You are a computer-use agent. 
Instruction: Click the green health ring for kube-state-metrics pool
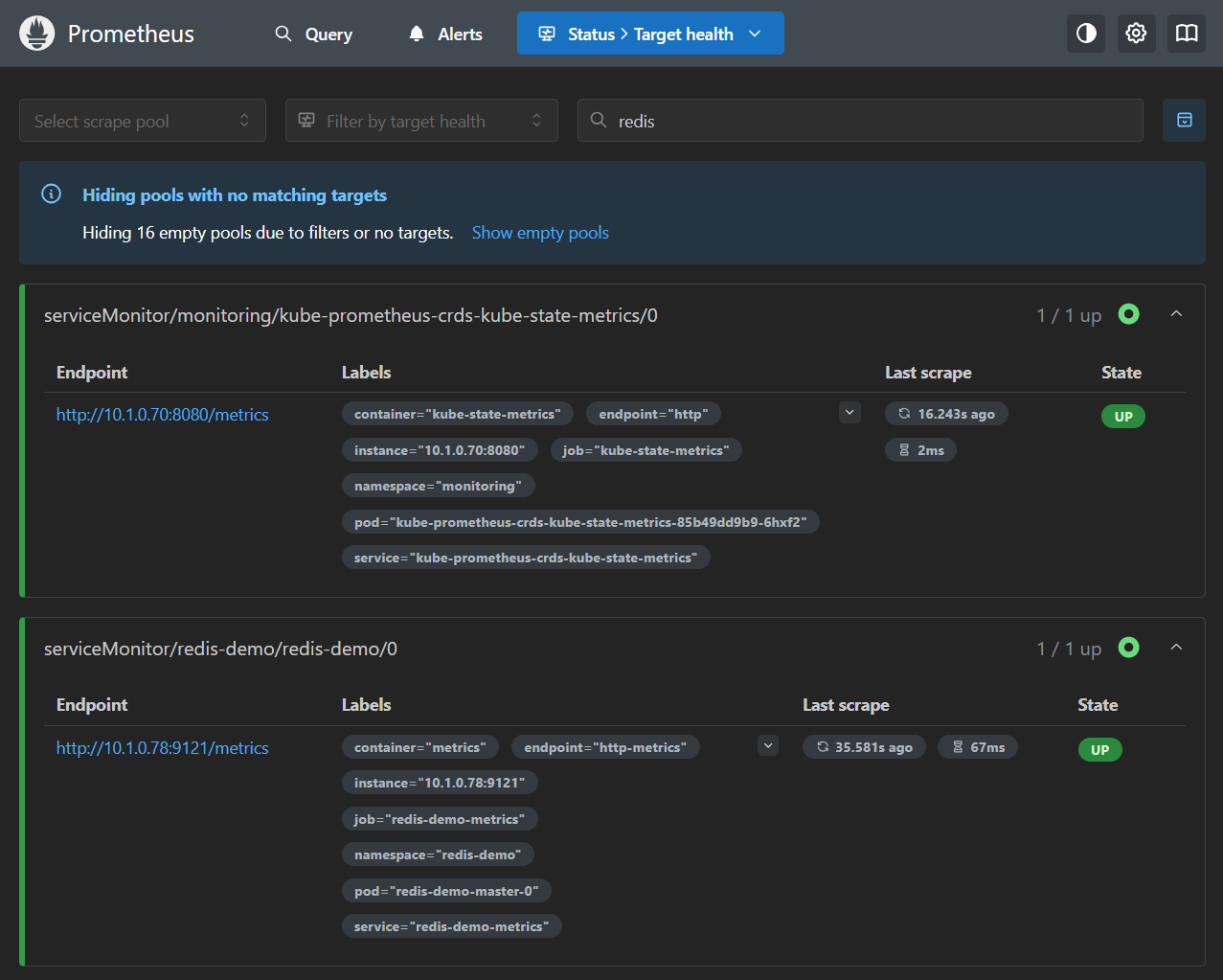[x=1129, y=314]
